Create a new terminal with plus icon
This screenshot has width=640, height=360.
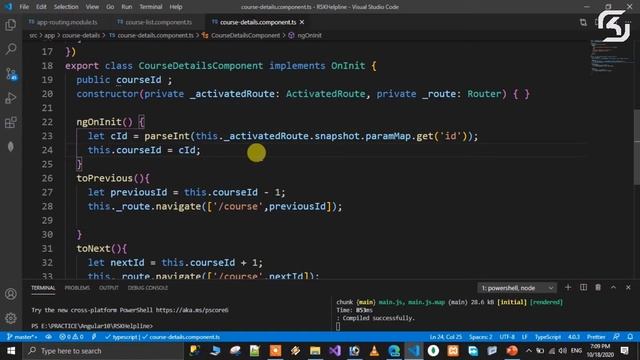point(568,288)
